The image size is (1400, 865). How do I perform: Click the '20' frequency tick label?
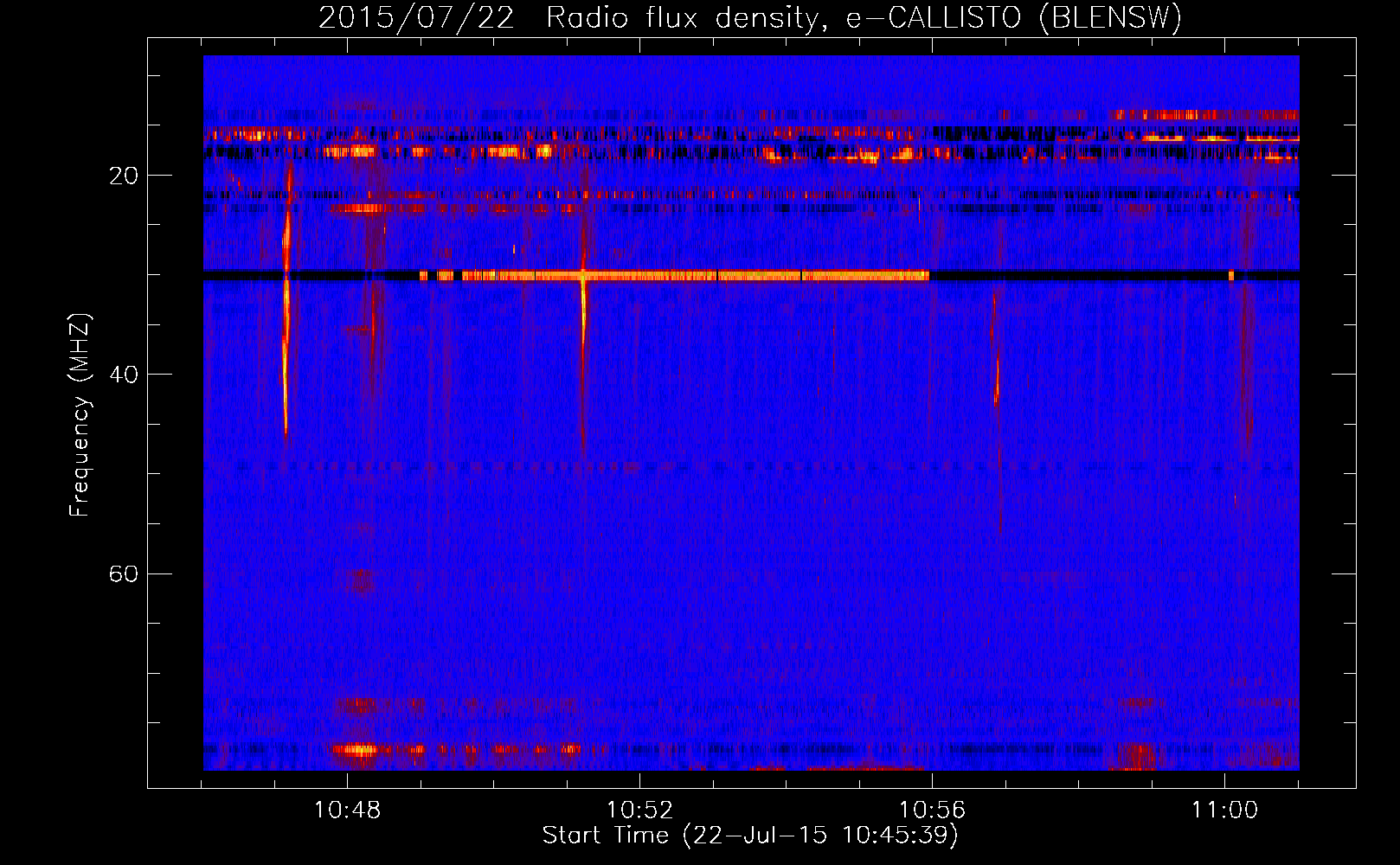pyautogui.click(x=123, y=176)
